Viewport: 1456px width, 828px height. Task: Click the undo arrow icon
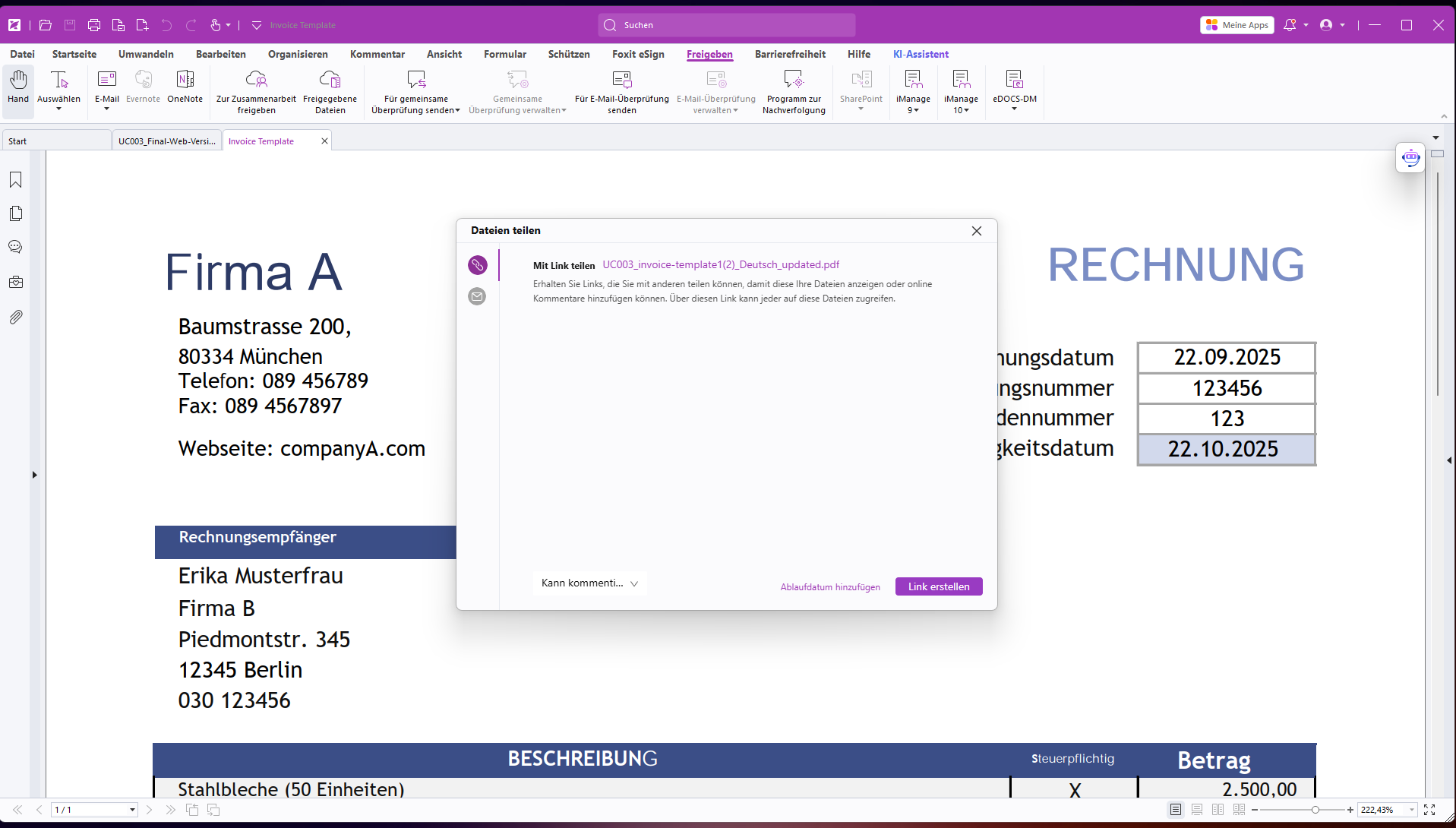click(167, 25)
